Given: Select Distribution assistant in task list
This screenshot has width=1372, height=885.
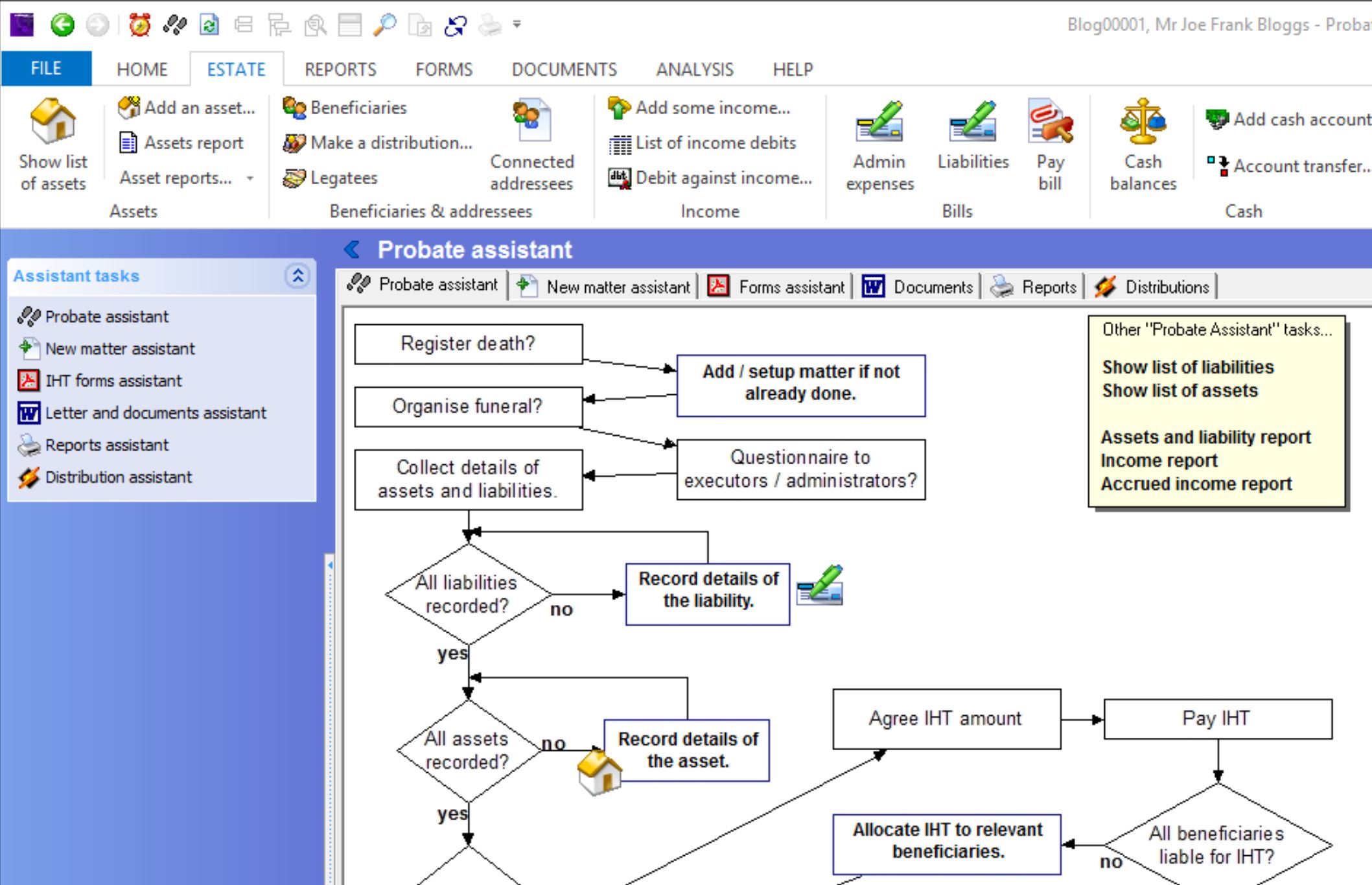Looking at the screenshot, I should click(118, 477).
